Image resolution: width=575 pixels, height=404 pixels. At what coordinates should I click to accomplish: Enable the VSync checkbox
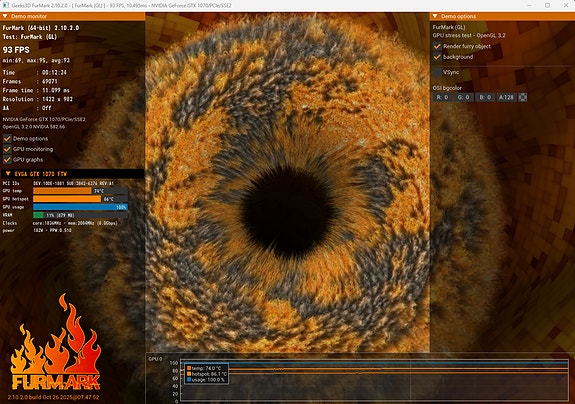pos(437,72)
